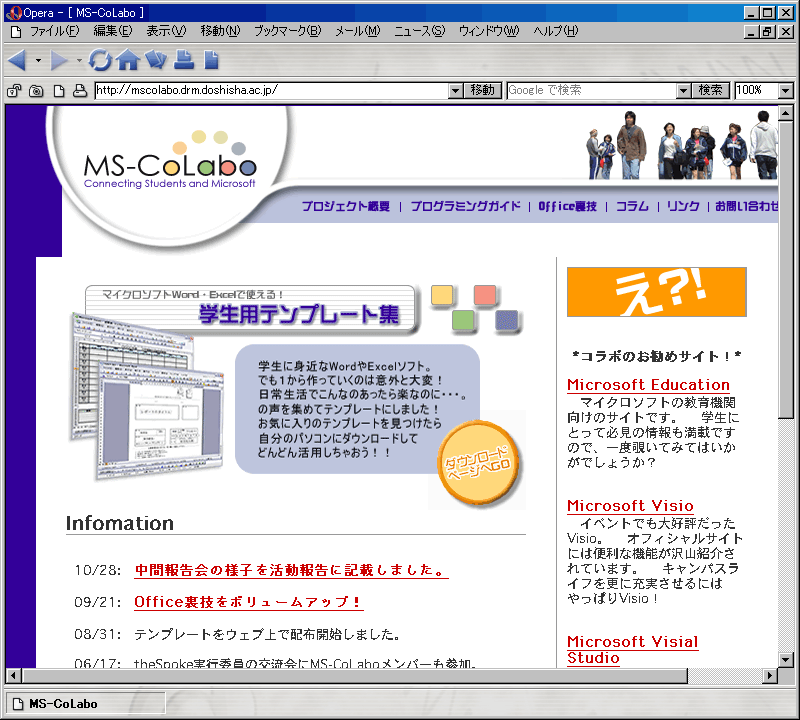The height and width of the screenshot is (720, 800).
Task: Open the プロジェクト概要 navigation link
Action: 345,206
